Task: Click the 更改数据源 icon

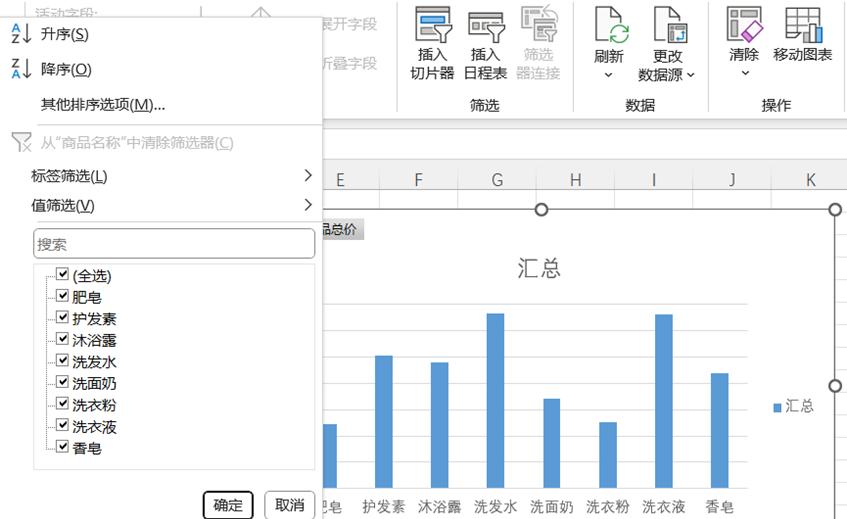Action: [x=670, y=25]
